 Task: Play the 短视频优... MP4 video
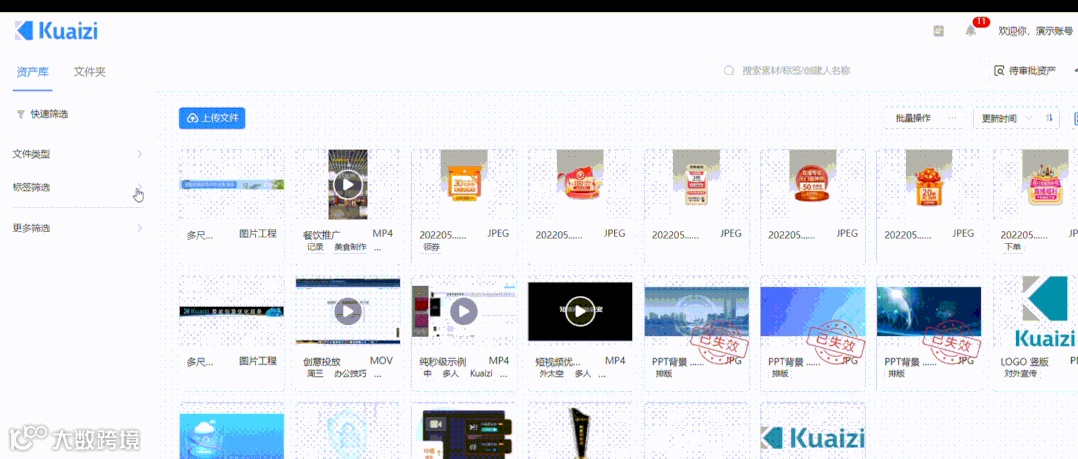coord(580,311)
